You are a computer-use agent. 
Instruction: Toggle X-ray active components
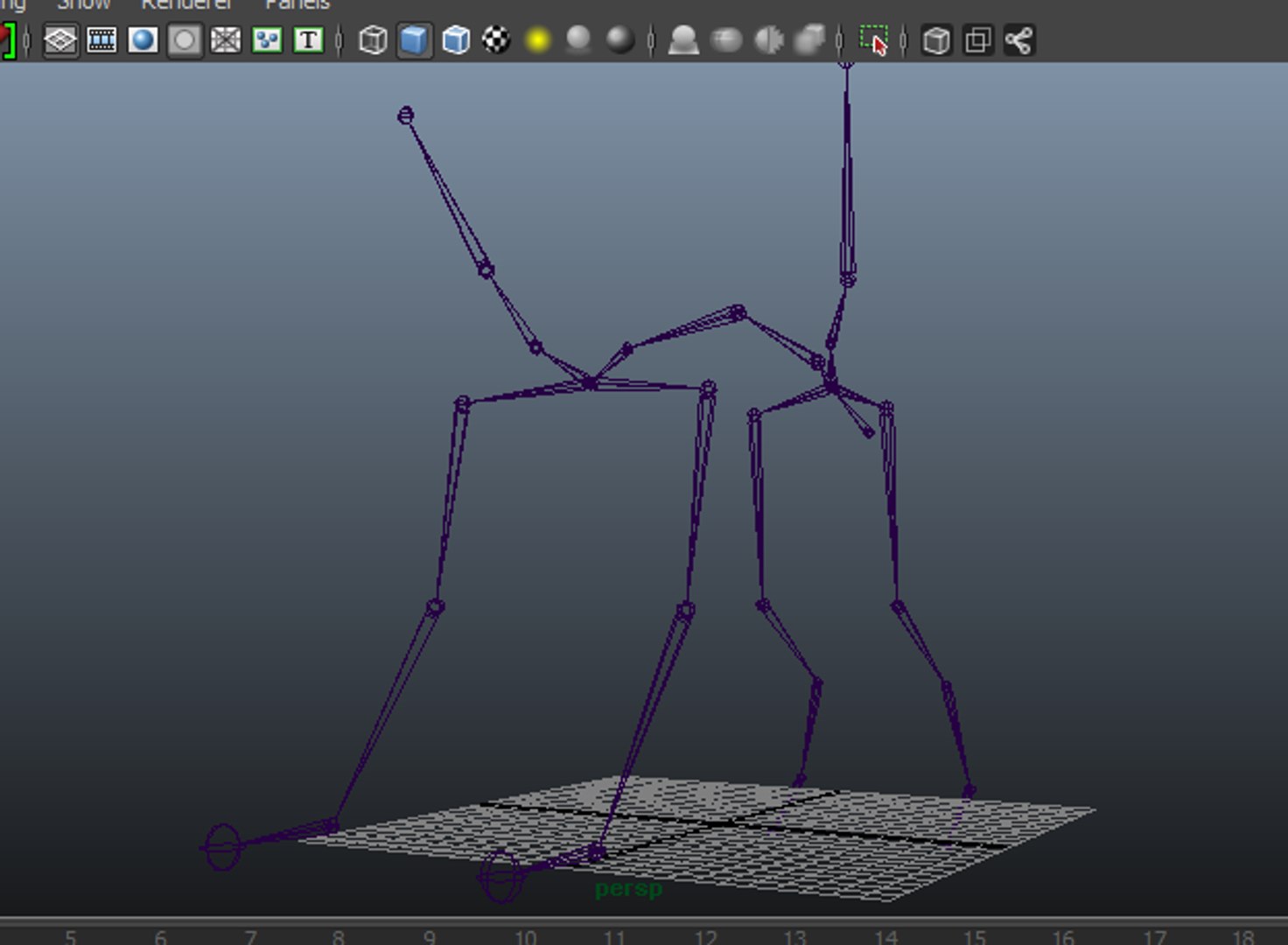tap(977, 40)
